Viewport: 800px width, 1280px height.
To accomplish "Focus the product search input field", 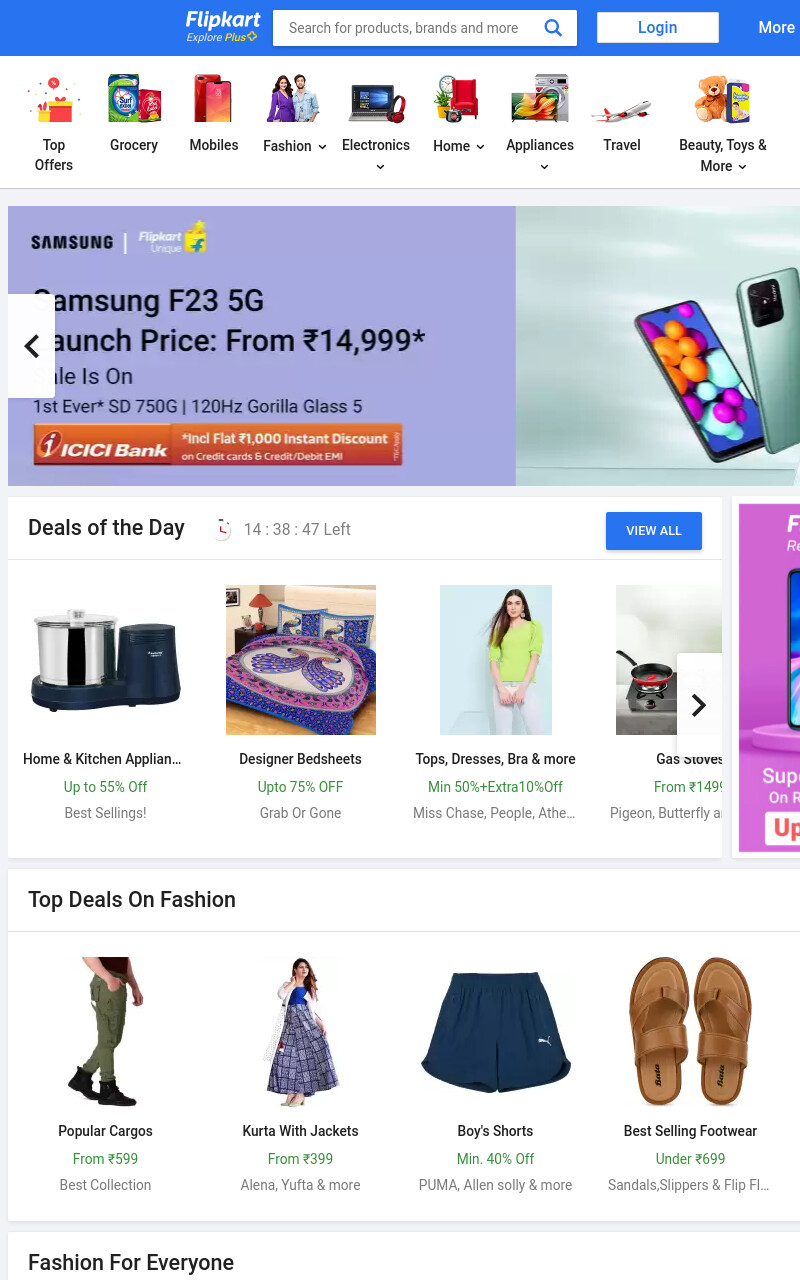I will [405, 28].
